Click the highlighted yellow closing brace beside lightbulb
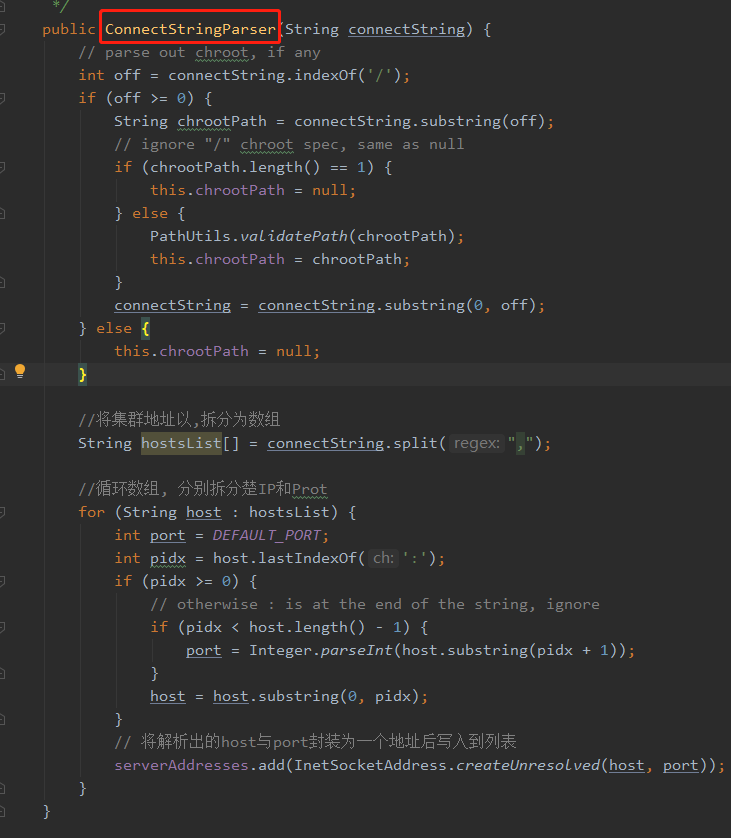 pos(82,374)
